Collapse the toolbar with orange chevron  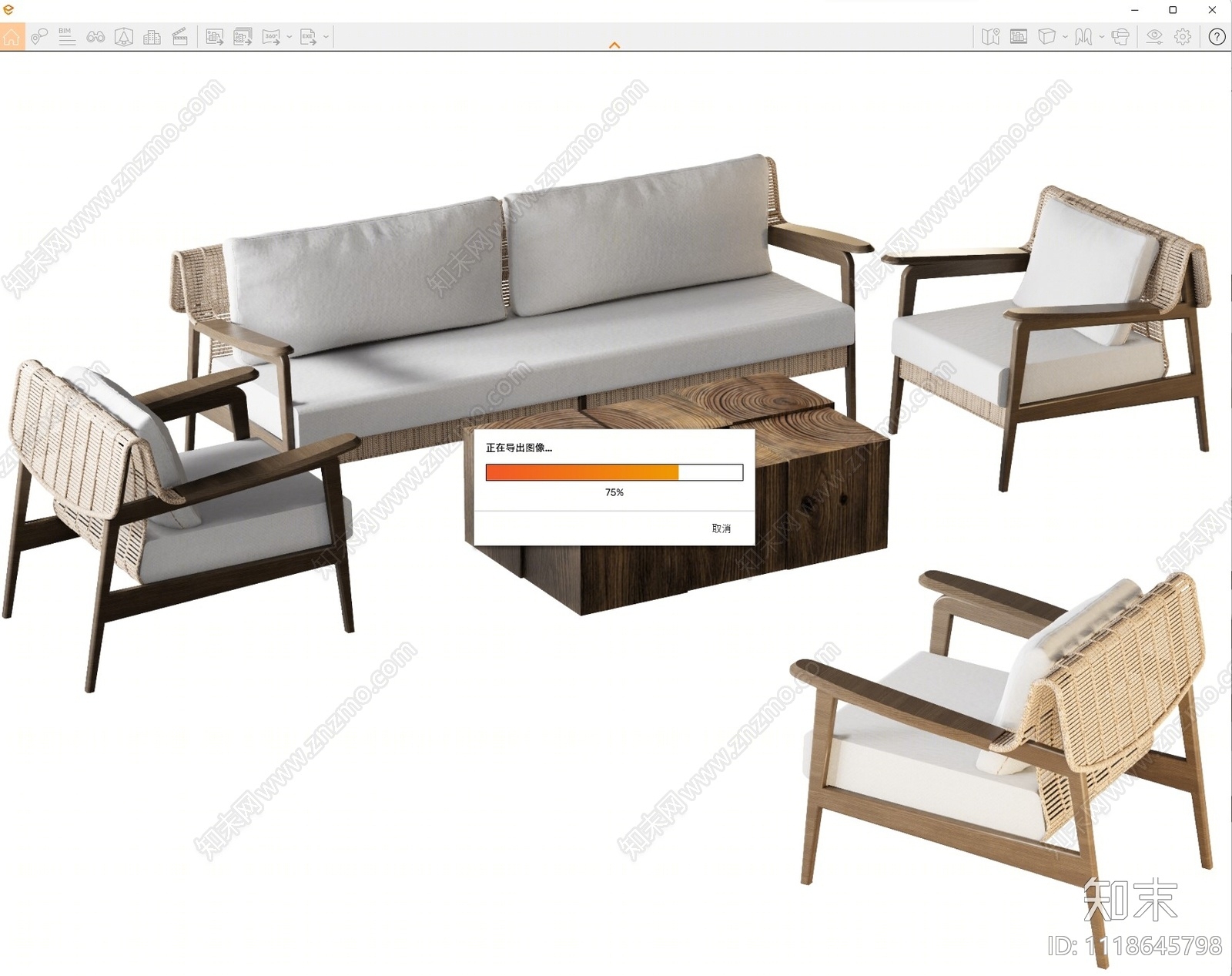[614, 45]
